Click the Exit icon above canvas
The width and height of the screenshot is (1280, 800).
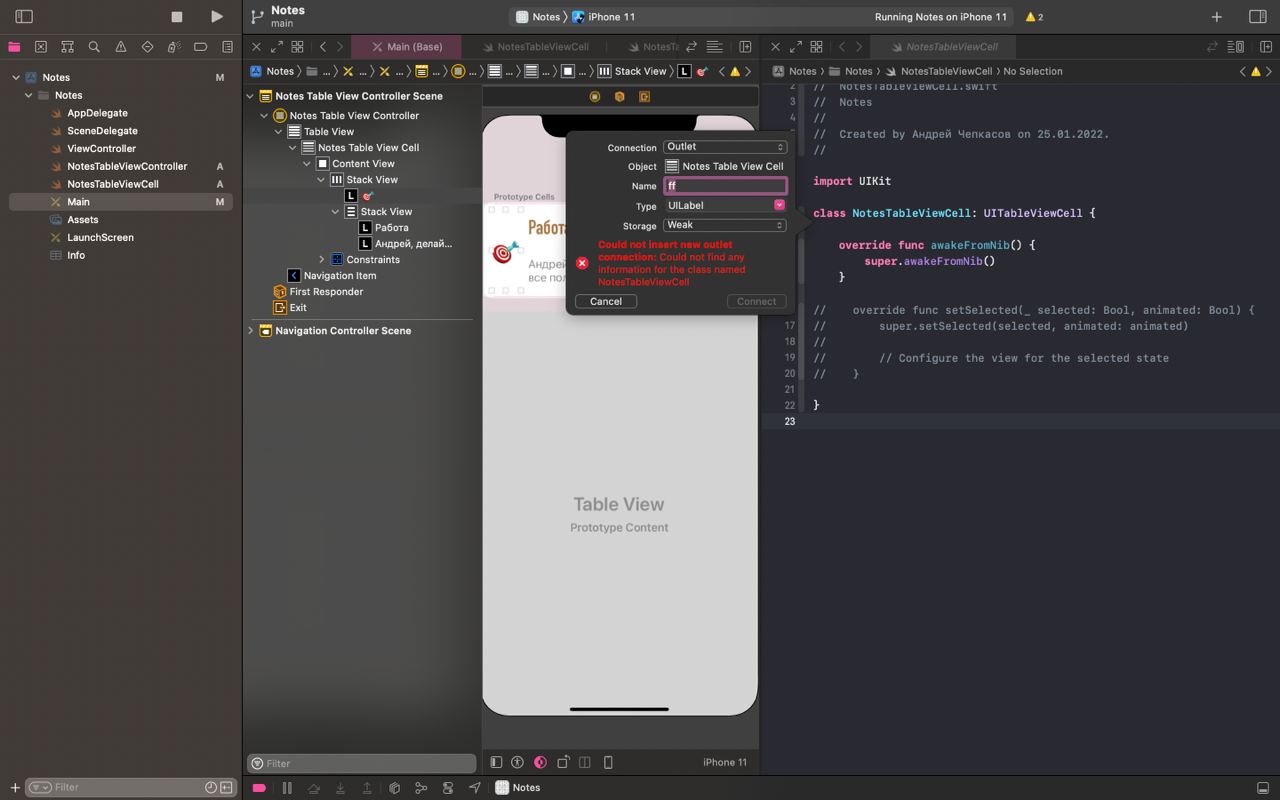(644, 97)
